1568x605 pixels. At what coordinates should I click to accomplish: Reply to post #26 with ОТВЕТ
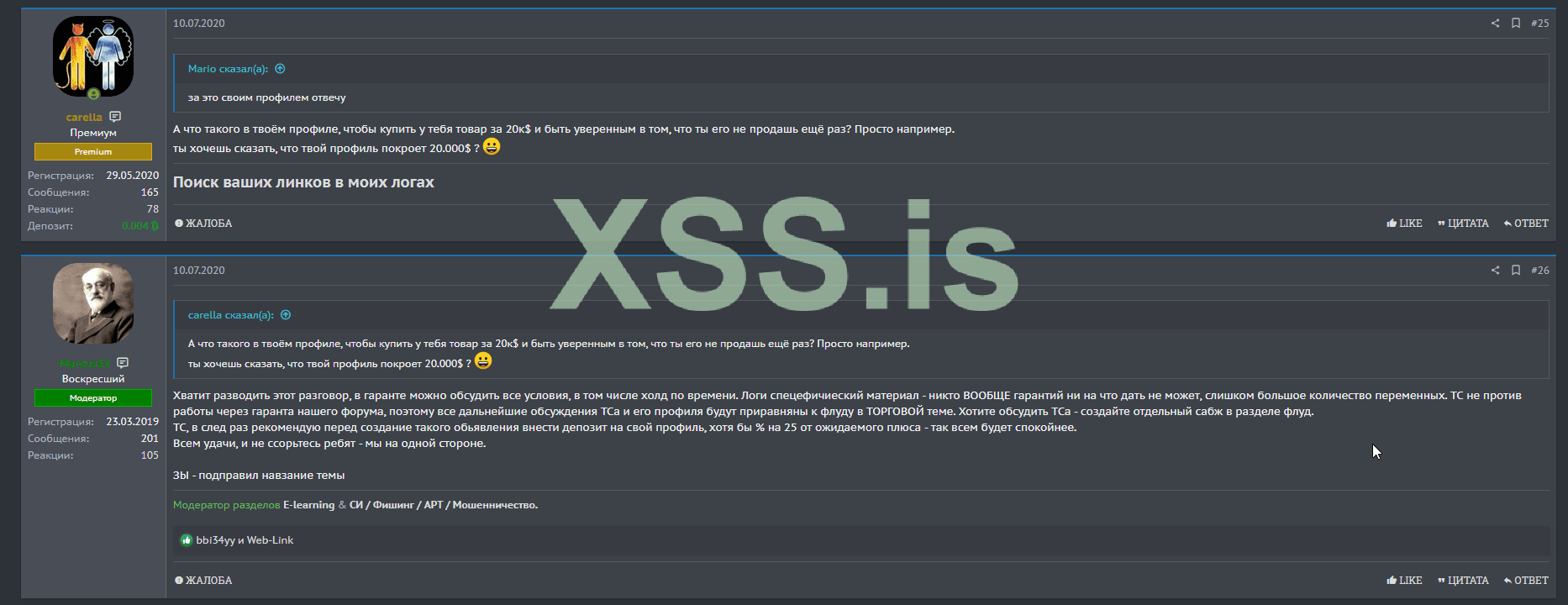(1526, 581)
